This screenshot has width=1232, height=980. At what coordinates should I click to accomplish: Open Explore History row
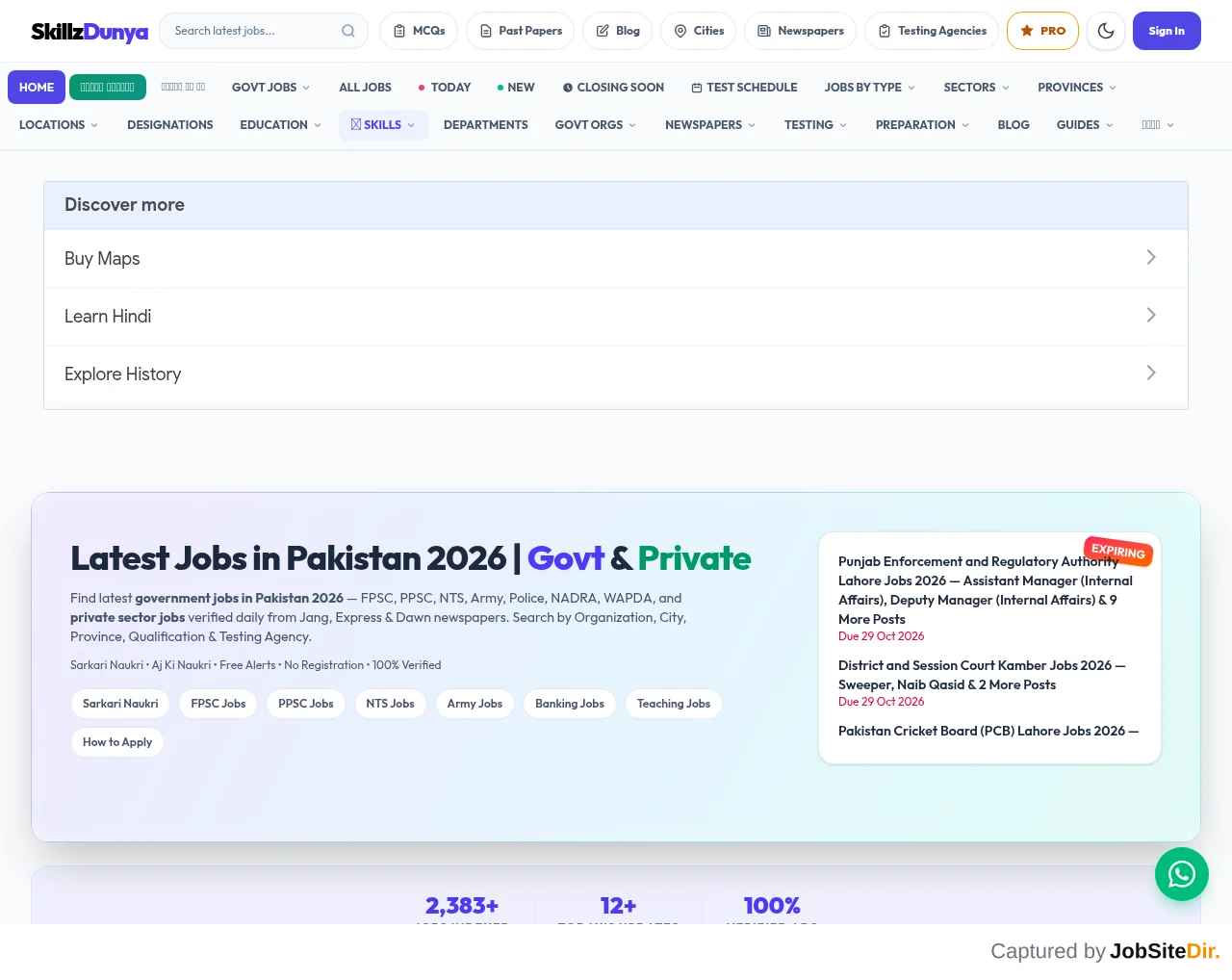pos(616,374)
